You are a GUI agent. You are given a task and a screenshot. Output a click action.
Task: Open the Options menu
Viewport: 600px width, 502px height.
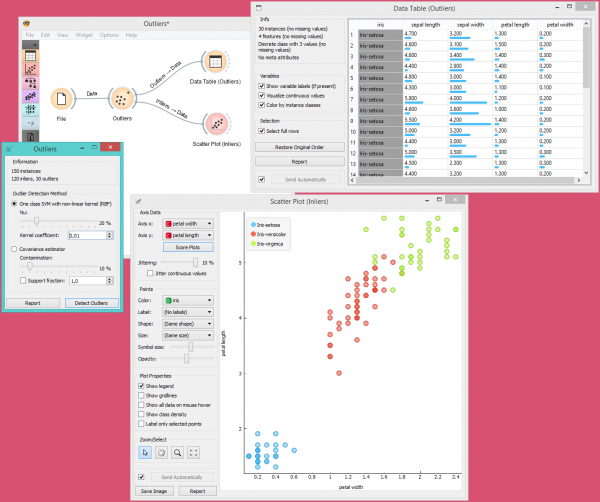pyautogui.click(x=109, y=35)
